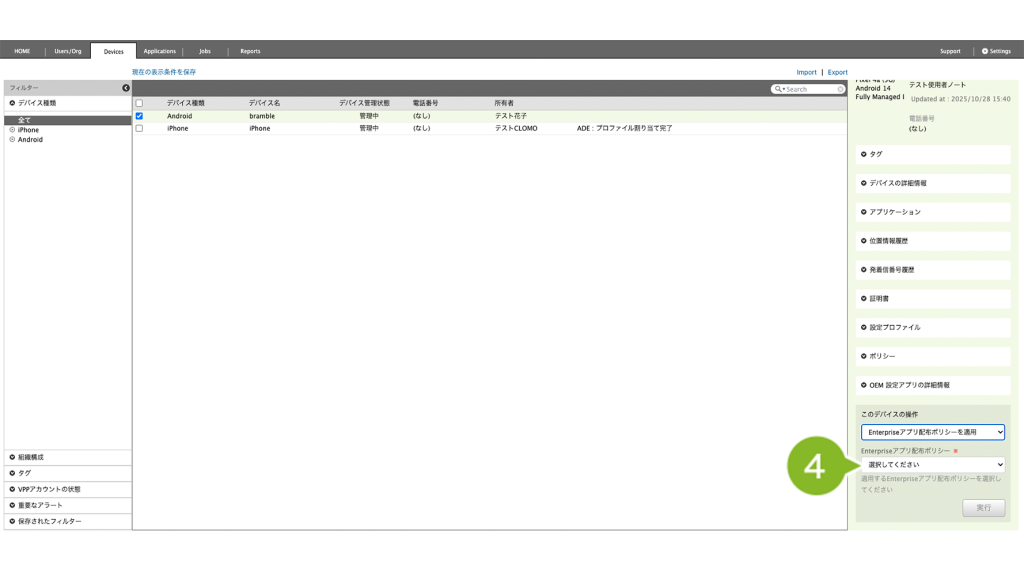
Task: Check the iPhone device row checkbox
Action: tap(139, 128)
